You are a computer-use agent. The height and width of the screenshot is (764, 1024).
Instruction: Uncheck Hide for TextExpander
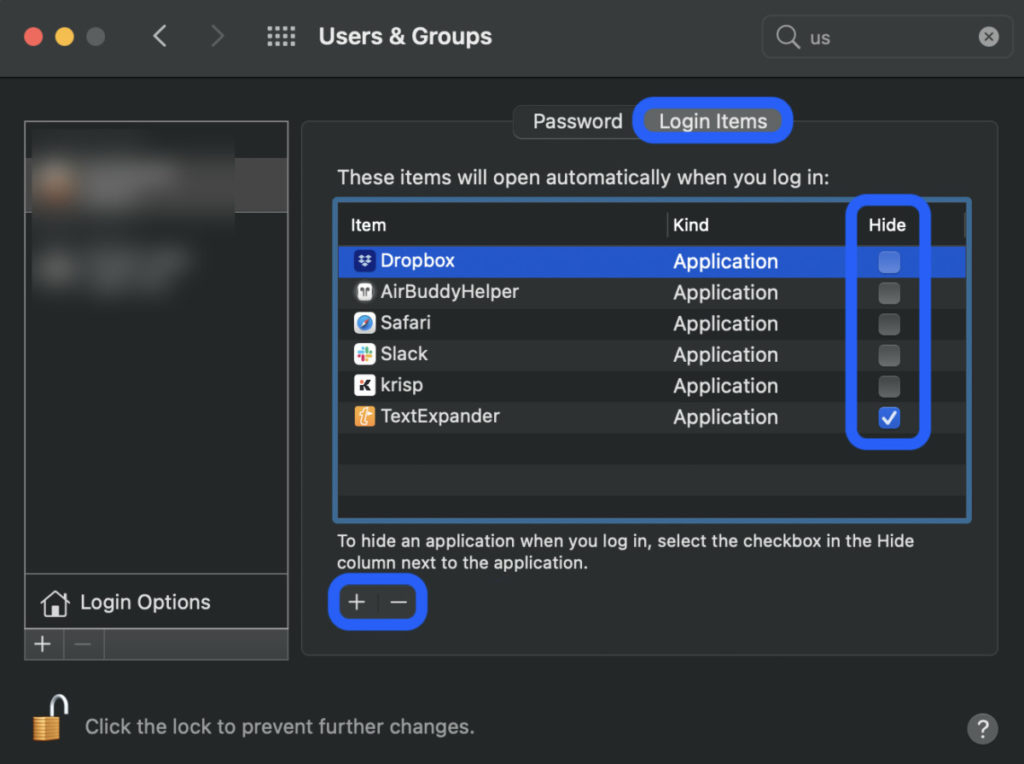point(888,417)
